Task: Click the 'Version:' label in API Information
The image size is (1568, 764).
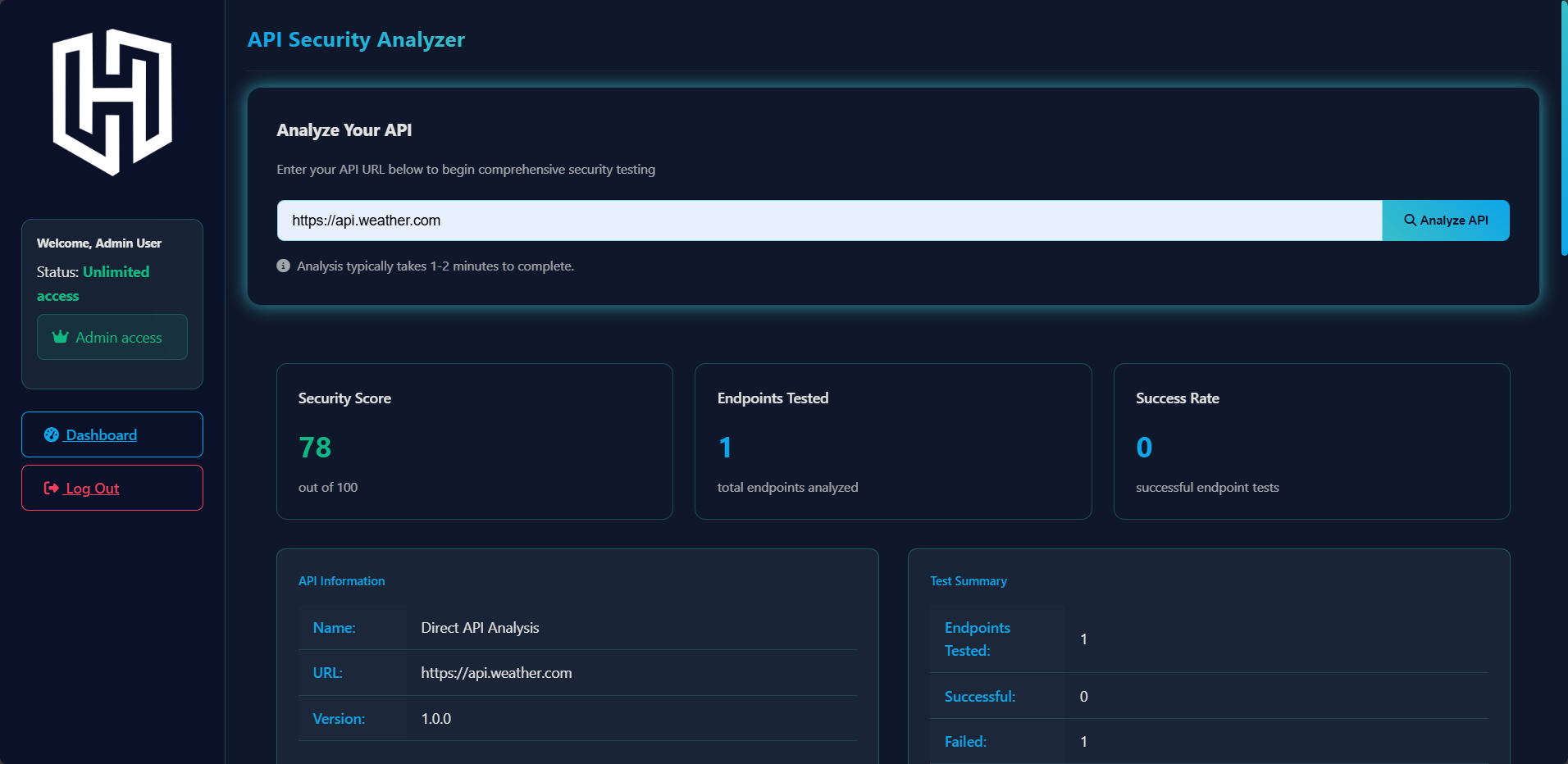Action: 339,719
